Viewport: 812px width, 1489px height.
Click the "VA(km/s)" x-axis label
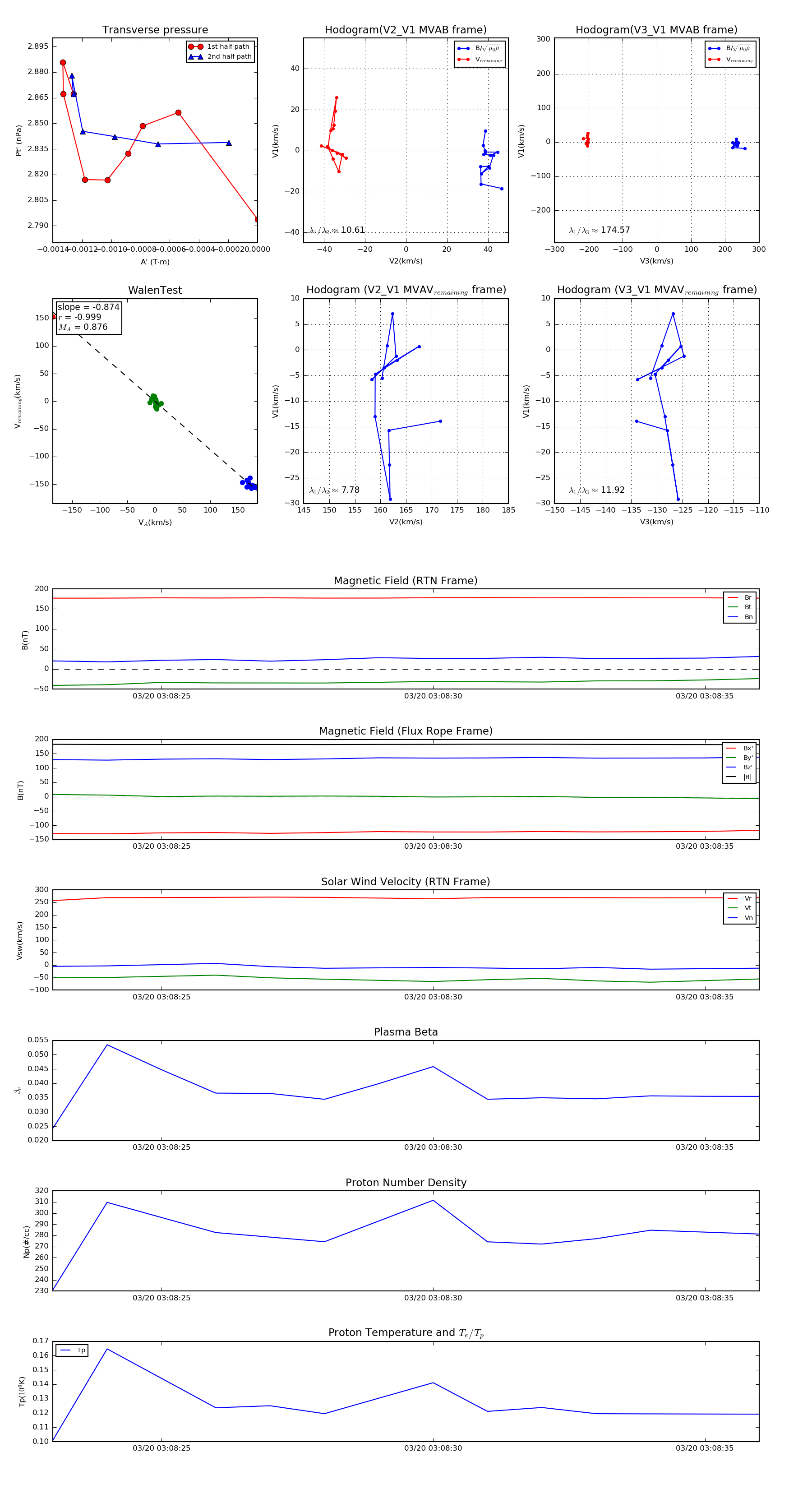pyautogui.click(x=155, y=523)
